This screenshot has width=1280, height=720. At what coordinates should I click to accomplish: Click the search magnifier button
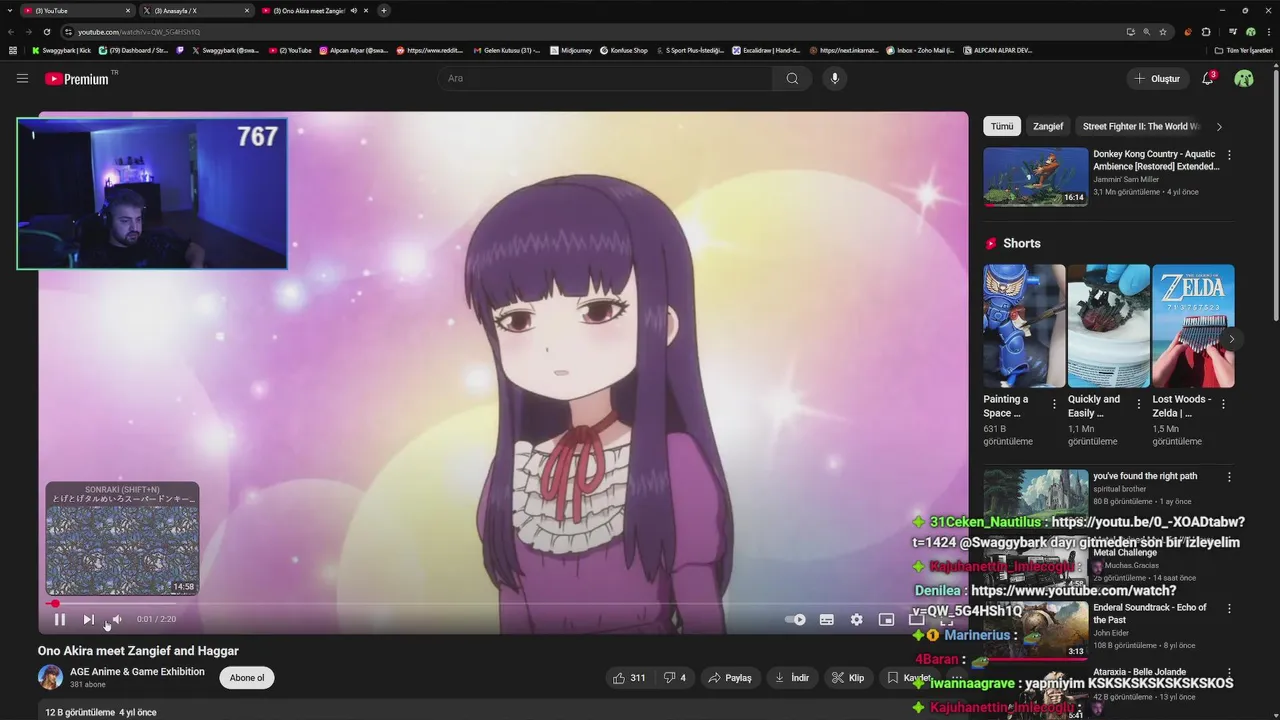click(792, 78)
